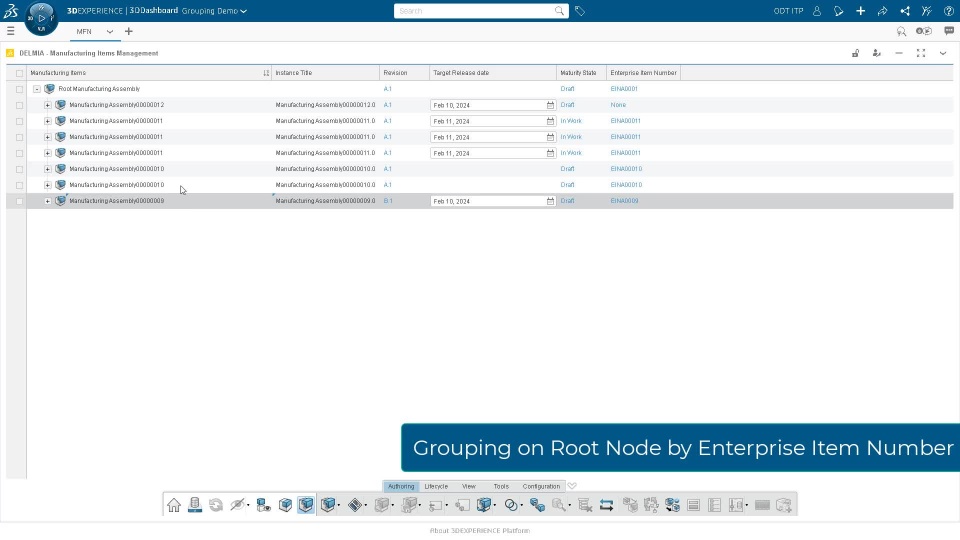Viewport: 960px width, 540px height.
Task: Select the MFN dashboard tab
Action: point(84,31)
